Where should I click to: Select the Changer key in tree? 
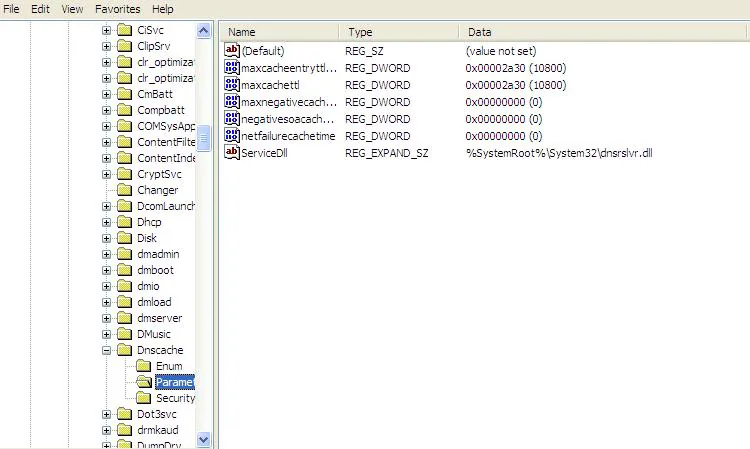pos(157,190)
